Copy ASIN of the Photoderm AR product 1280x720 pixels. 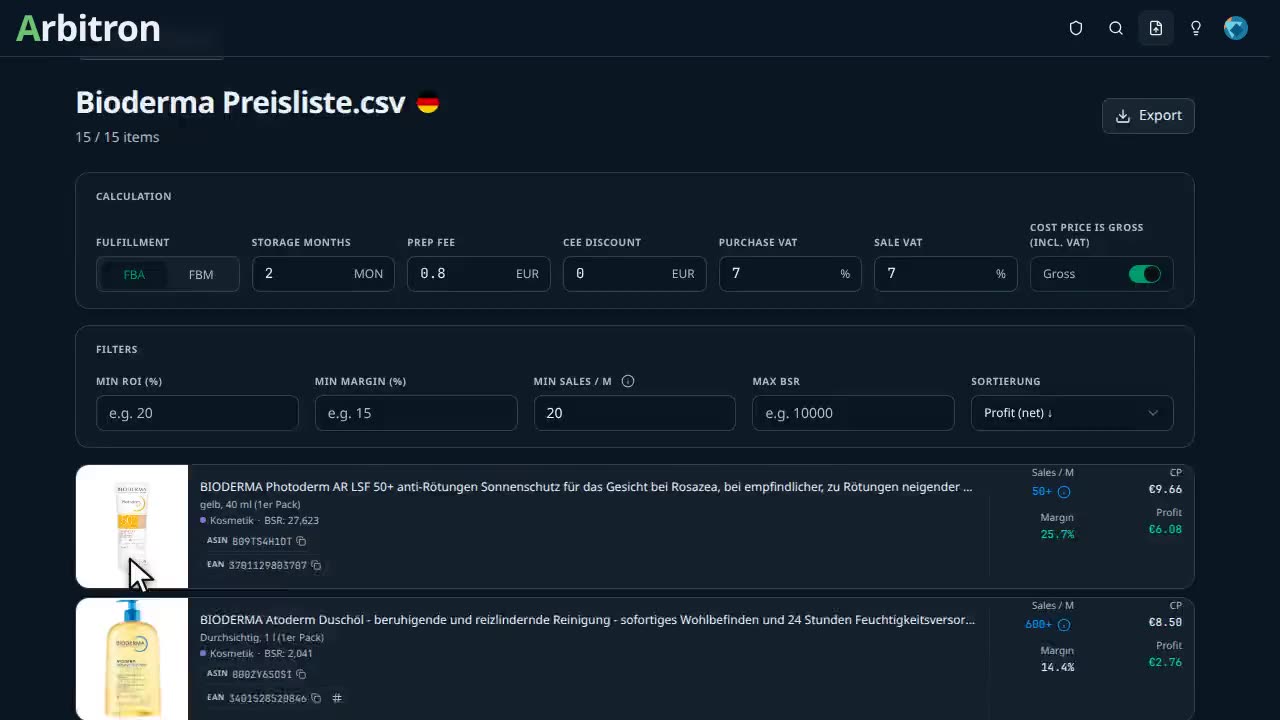pos(301,541)
